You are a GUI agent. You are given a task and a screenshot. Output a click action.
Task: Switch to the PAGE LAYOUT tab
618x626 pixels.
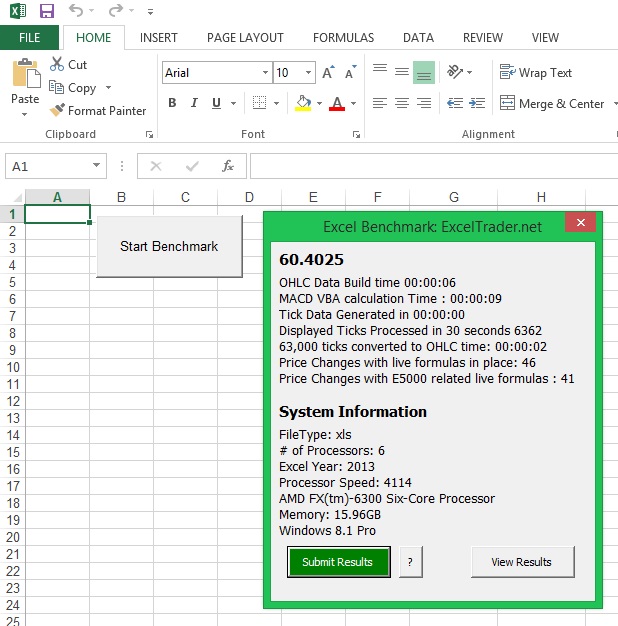pos(245,38)
